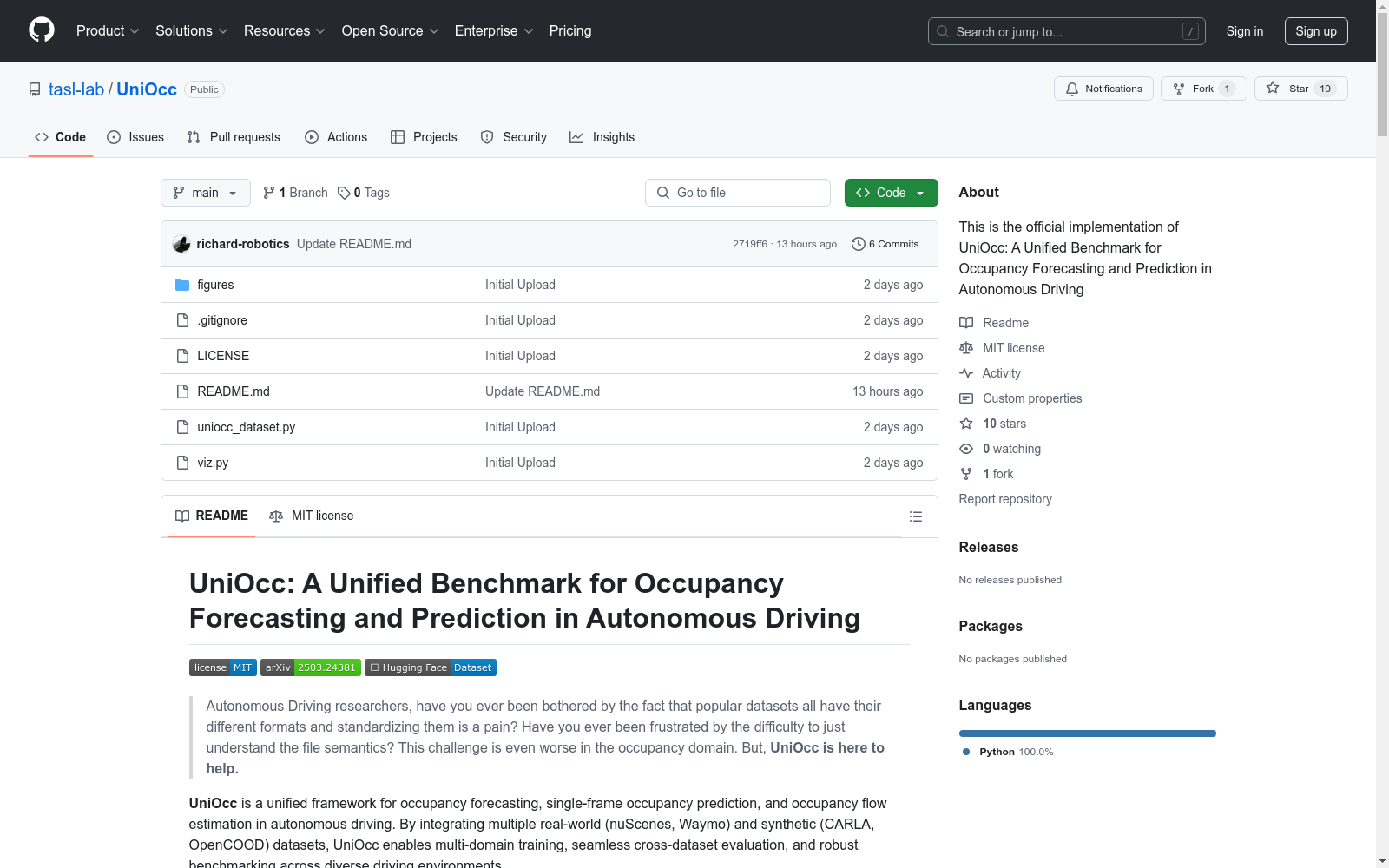Click the license MIT badge
Viewport: 1389px width, 868px height.
point(223,667)
